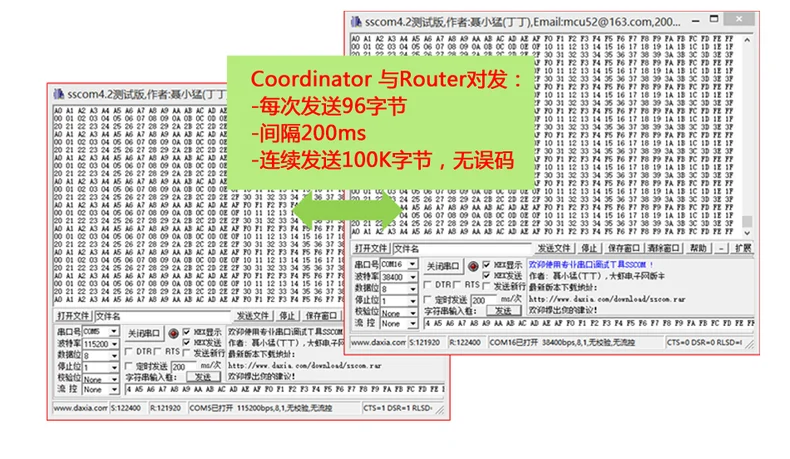Click the red port indicator in COM5 window
This screenshot has height=459, width=790.
click(x=173, y=333)
